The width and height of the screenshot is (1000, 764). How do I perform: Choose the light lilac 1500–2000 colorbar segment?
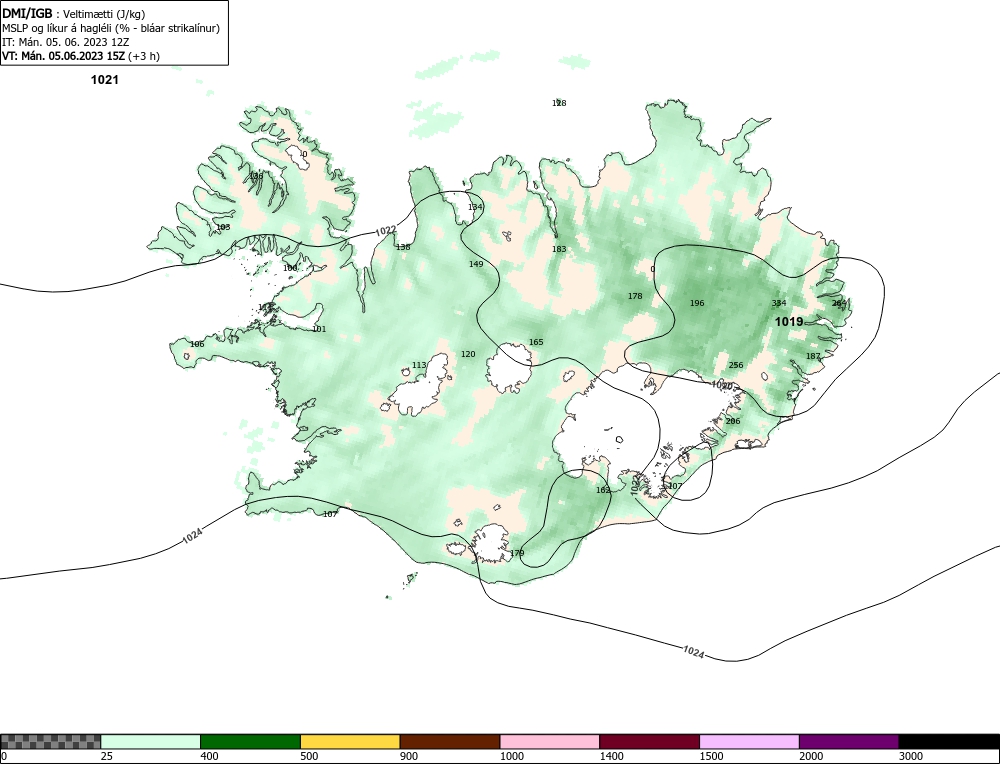[x=749, y=741]
